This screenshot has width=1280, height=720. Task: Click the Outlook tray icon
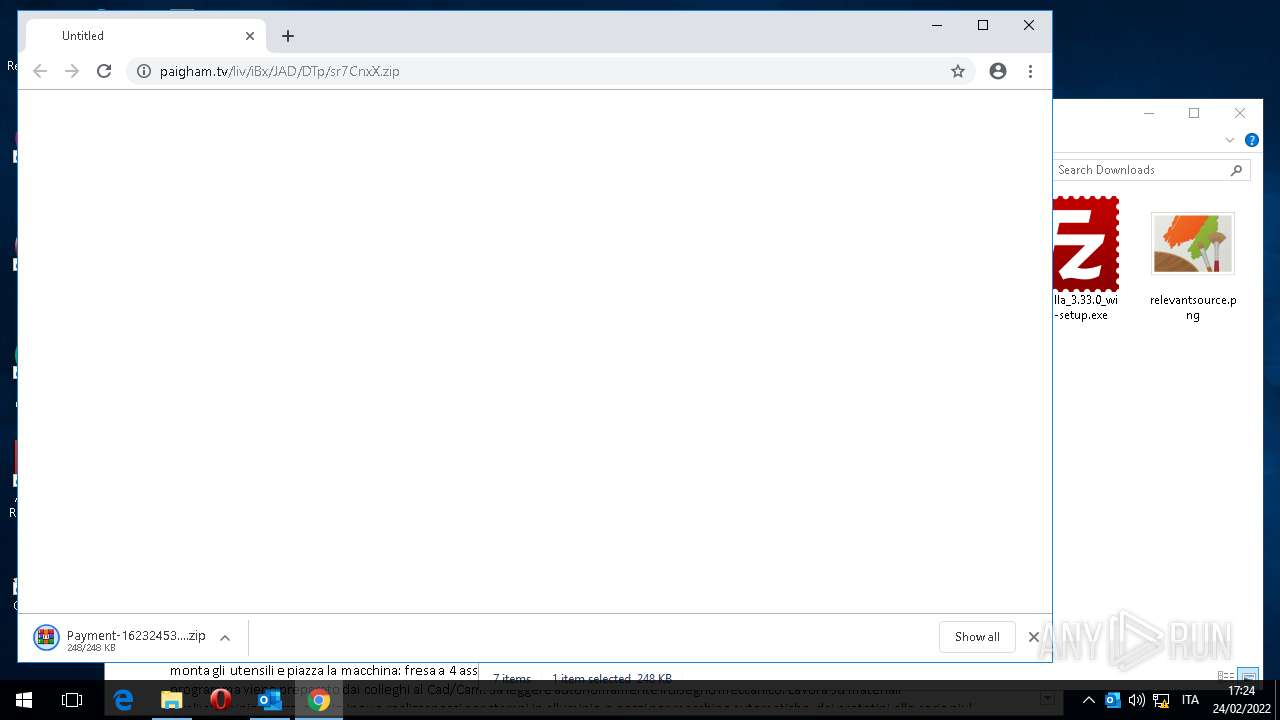pyautogui.click(x=1113, y=700)
